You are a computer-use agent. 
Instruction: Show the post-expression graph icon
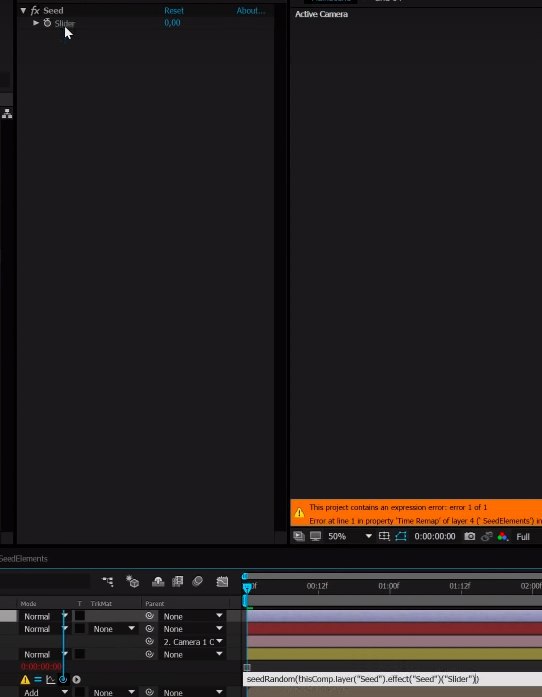click(50, 679)
